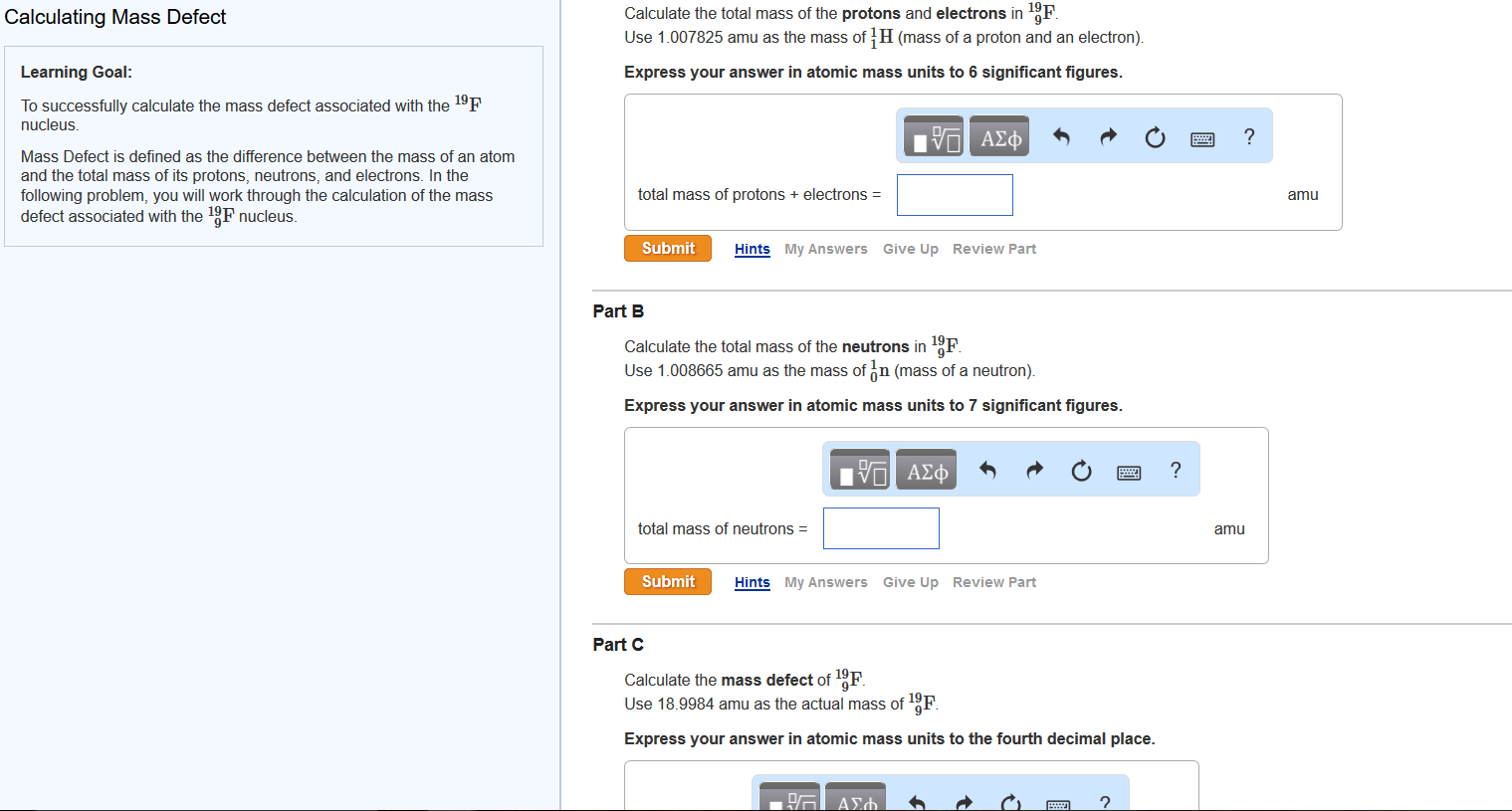Click the Part C heading
This screenshot has height=811, width=1512.
618,645
